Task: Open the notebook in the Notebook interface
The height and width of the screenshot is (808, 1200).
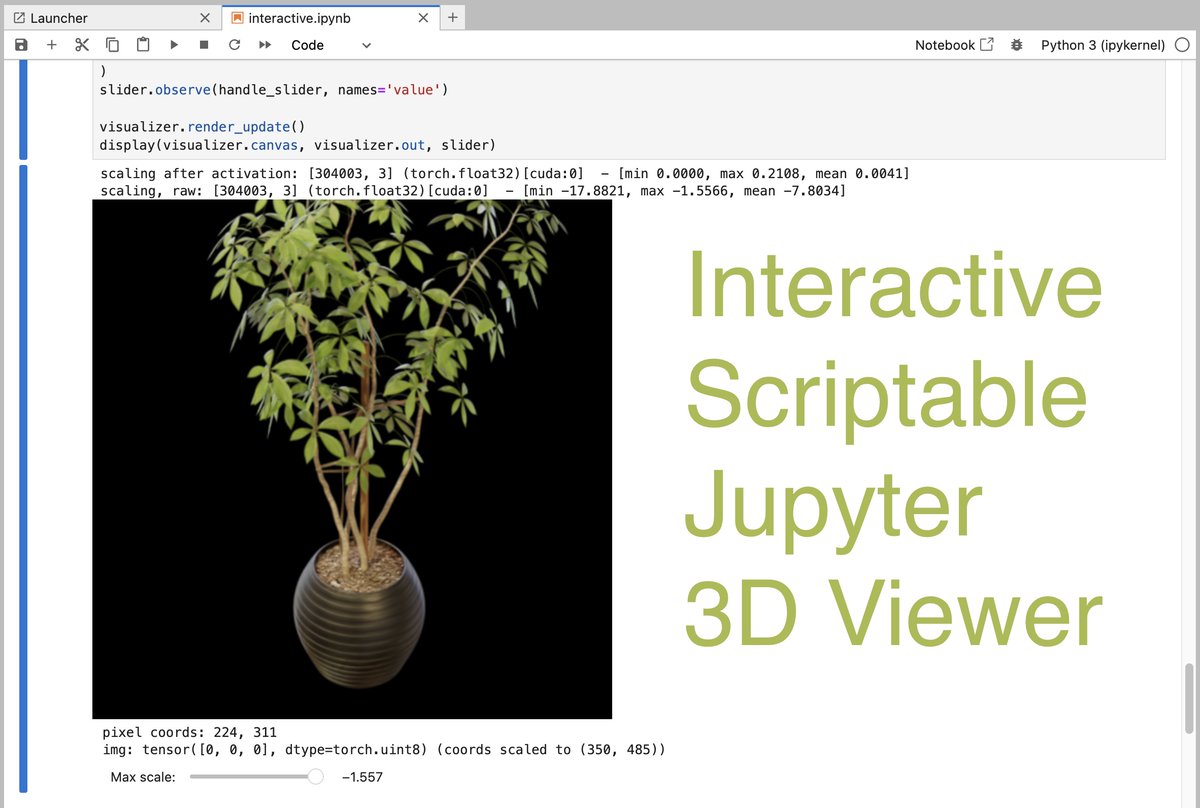Action: pos(954,45)
